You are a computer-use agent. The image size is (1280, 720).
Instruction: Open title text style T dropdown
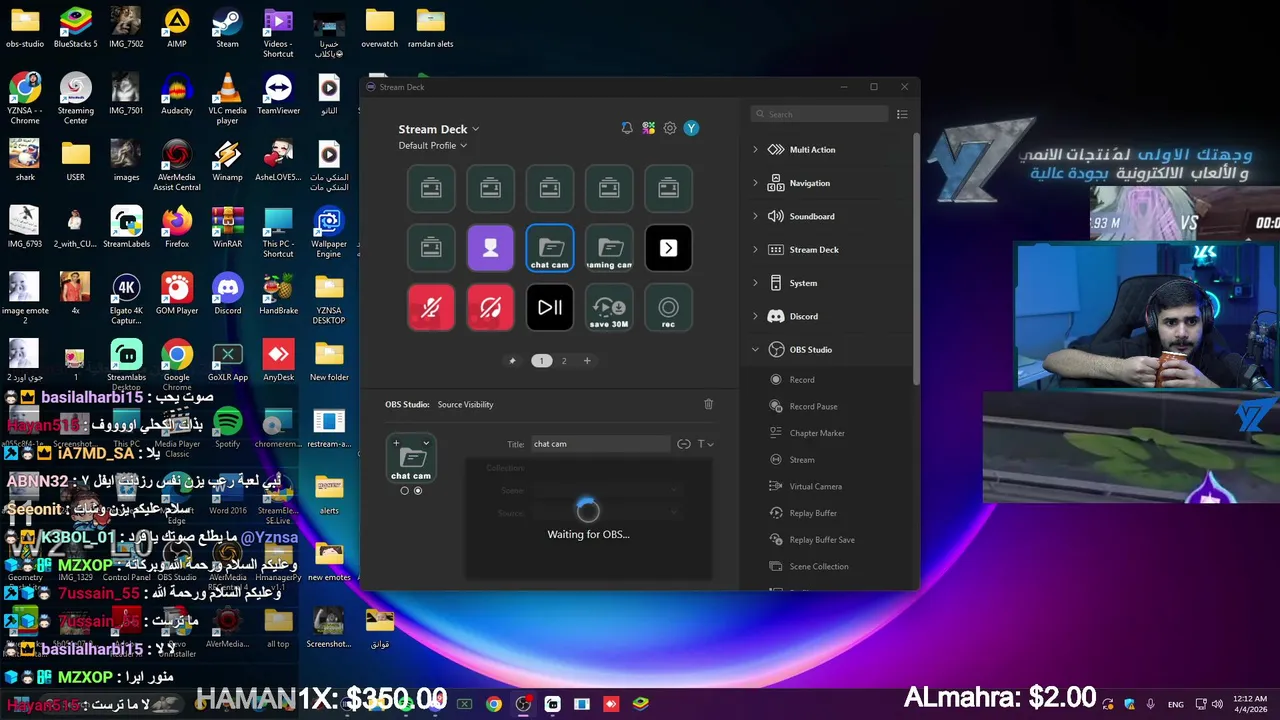click(705, 444)
